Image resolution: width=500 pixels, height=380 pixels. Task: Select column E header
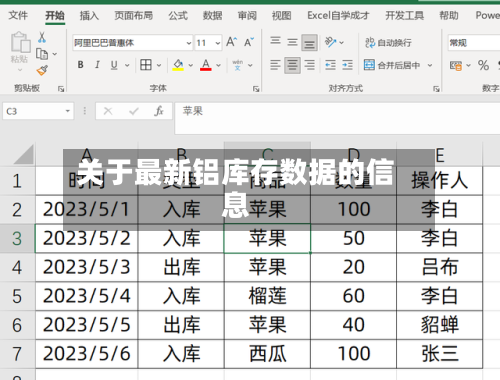[440, 154]
